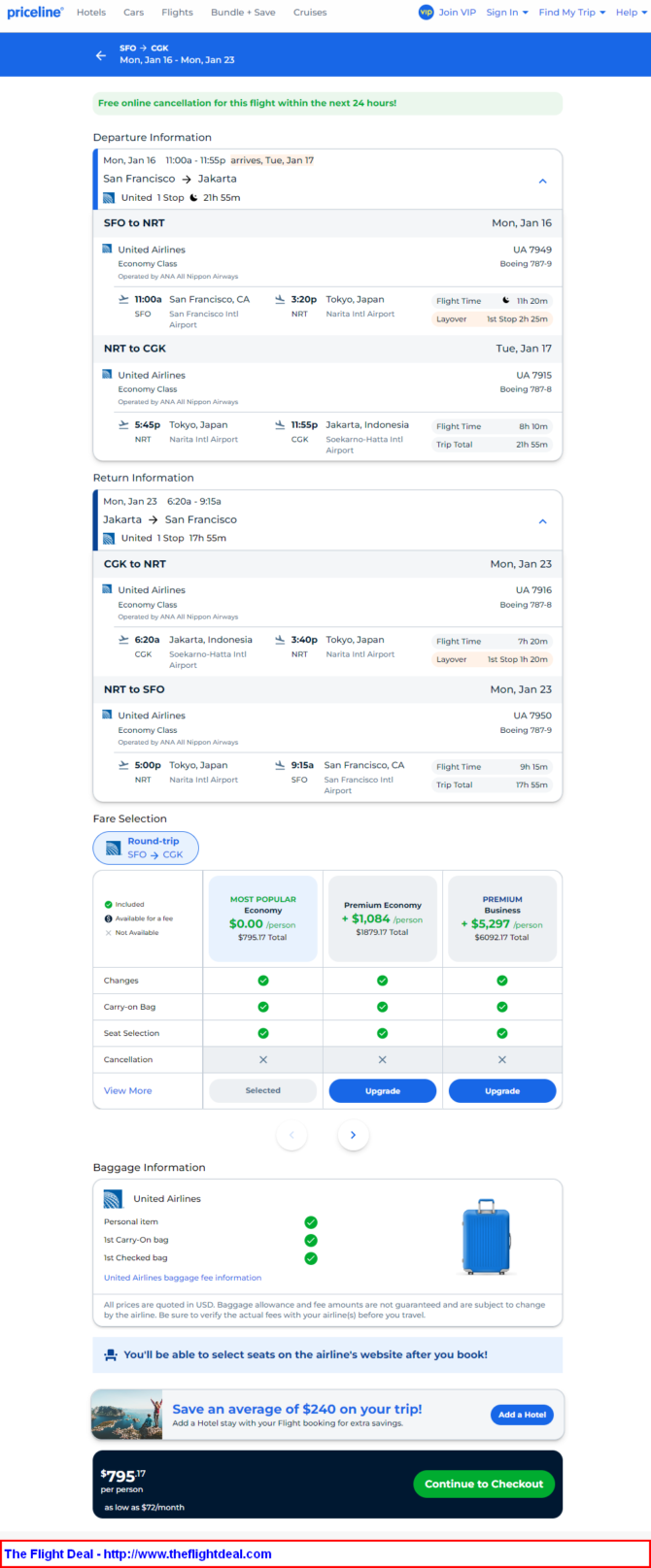Viewport: 651px width, 1568px height.
Task: Click the flight number 'UA 7949'
Action: click(x=532, y=250)
